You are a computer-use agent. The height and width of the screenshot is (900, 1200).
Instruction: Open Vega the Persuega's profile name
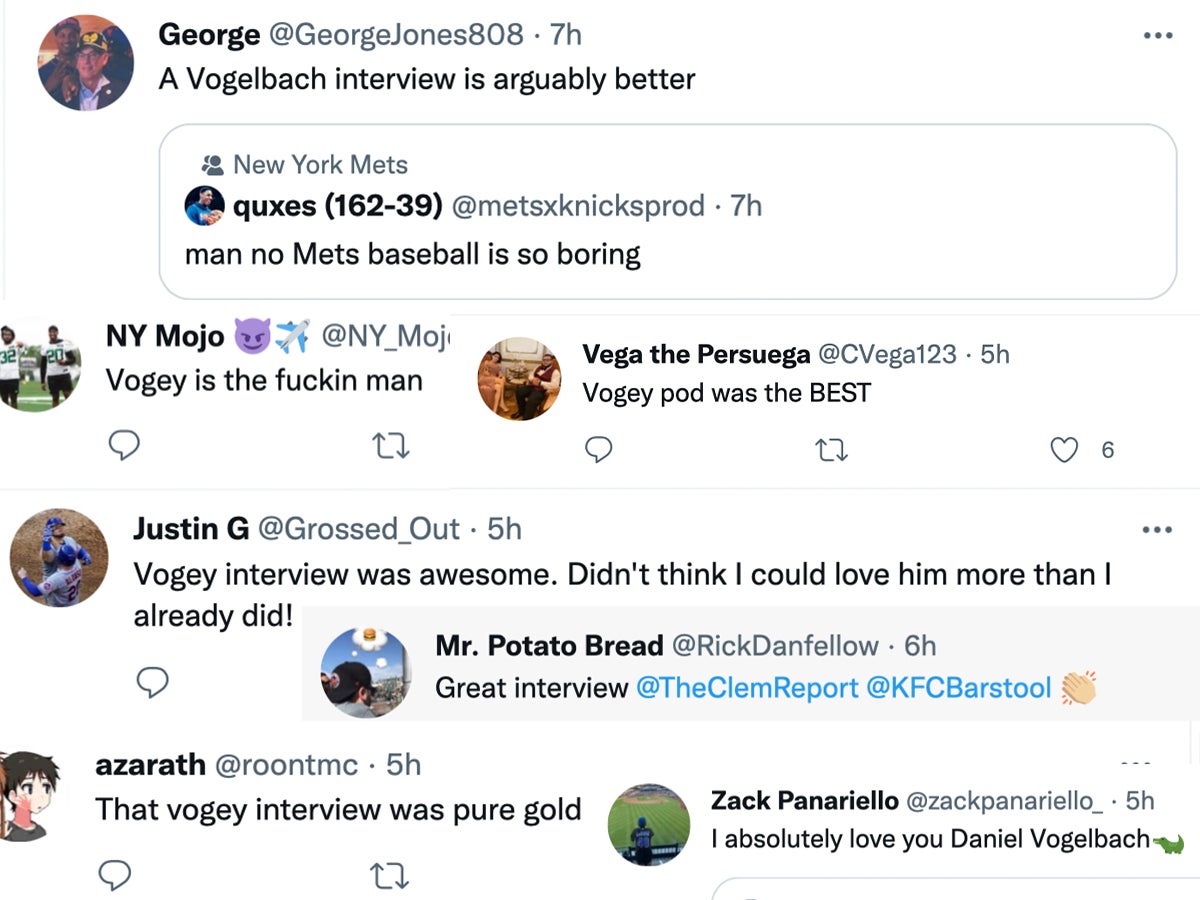[x=696, y=354]
